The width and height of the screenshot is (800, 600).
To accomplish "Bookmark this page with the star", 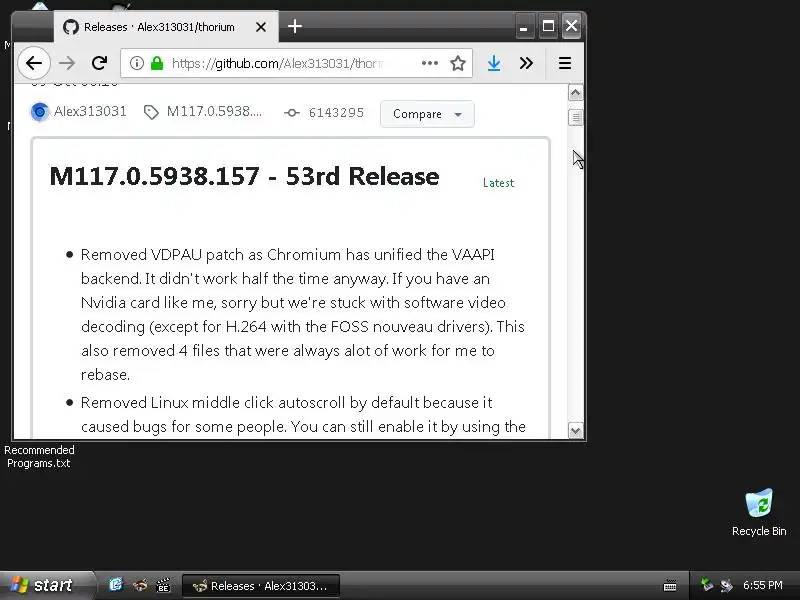I will (x=458, y=63).
